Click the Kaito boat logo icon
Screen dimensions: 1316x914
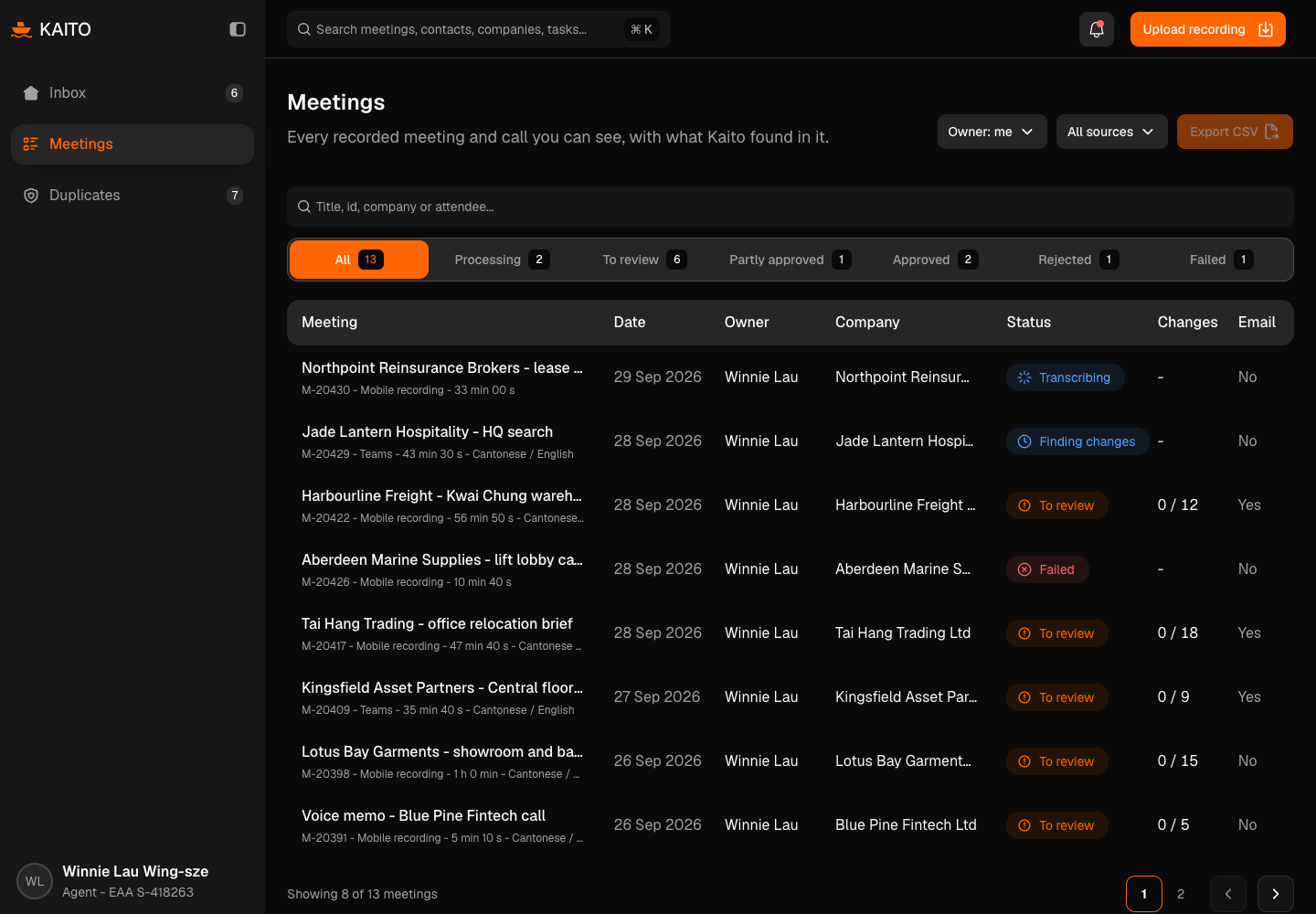point(21,29)
